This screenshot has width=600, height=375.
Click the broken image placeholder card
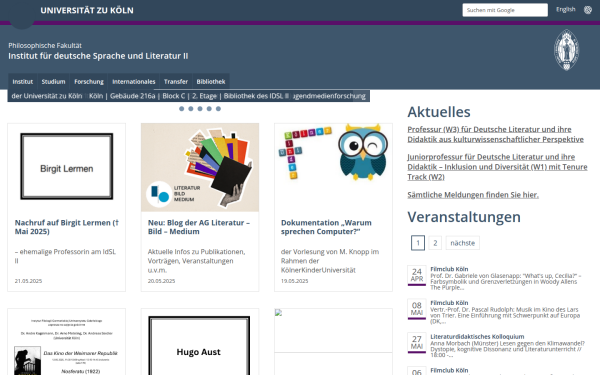pos(333,342)
